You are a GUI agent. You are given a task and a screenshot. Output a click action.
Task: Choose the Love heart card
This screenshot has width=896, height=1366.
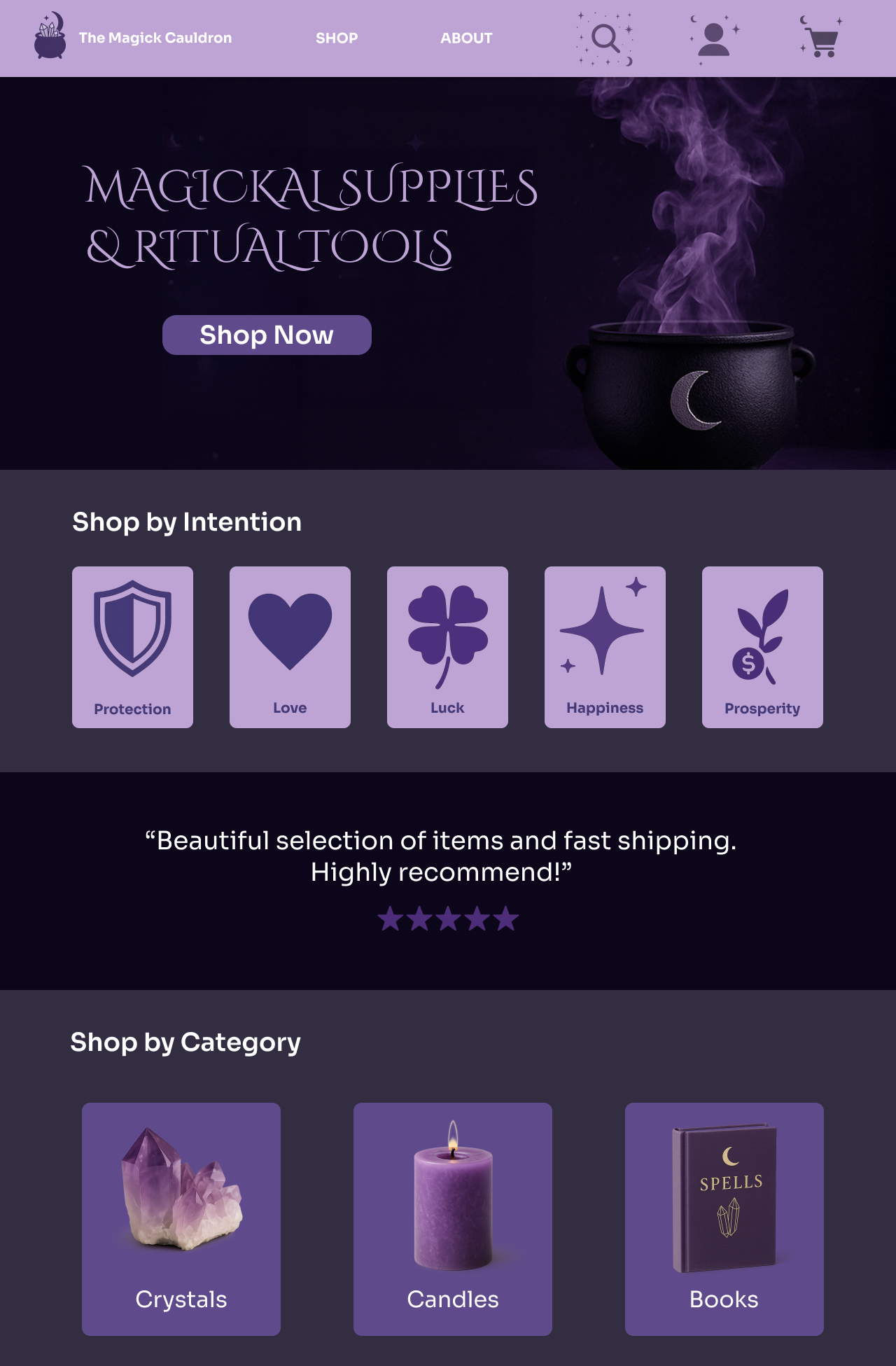tap(290, 647)
